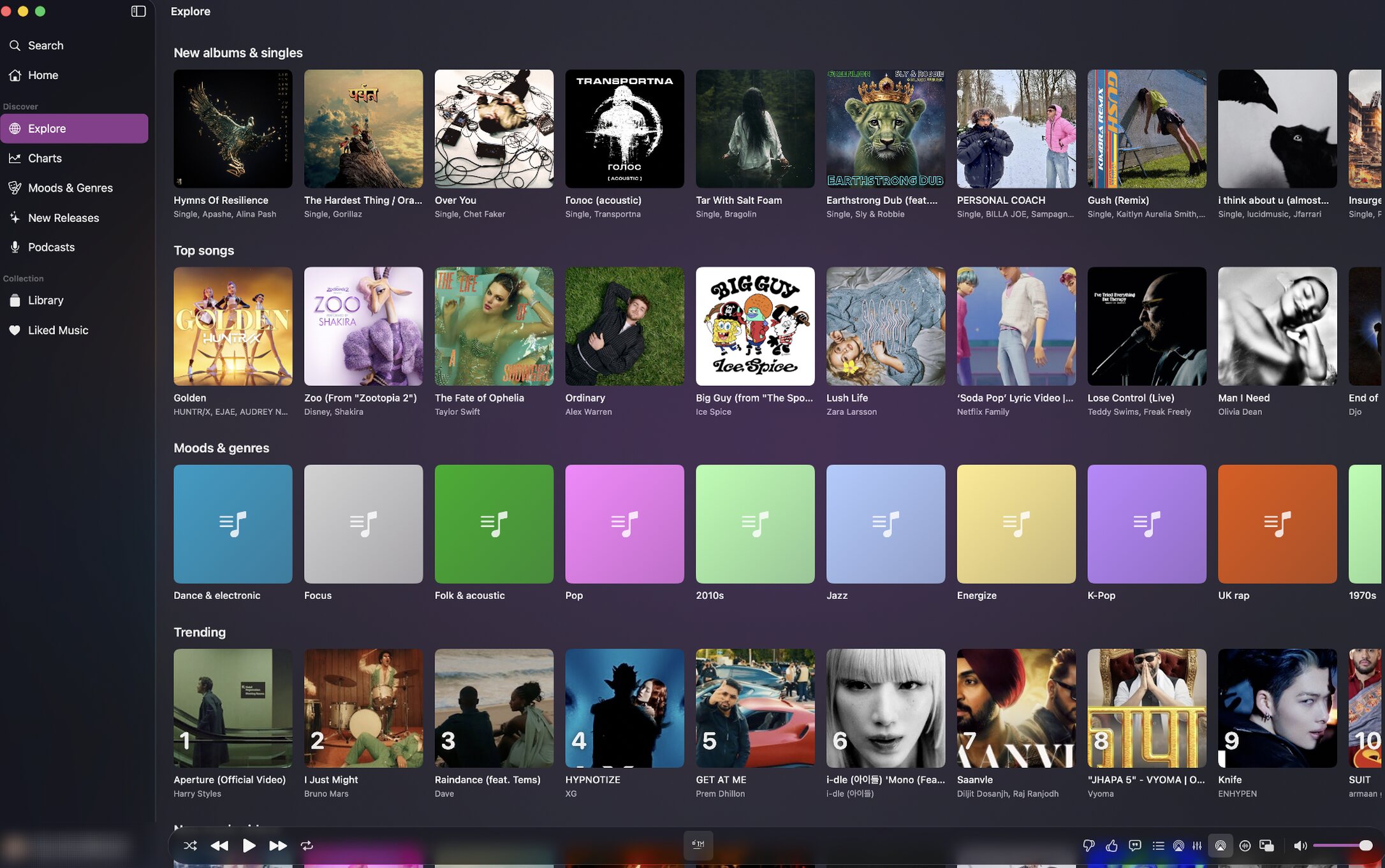The height and width of the screenshot is (868, 1385).
Task: Open PERSONAL COACH single cover
Action: pos(1016,129)
